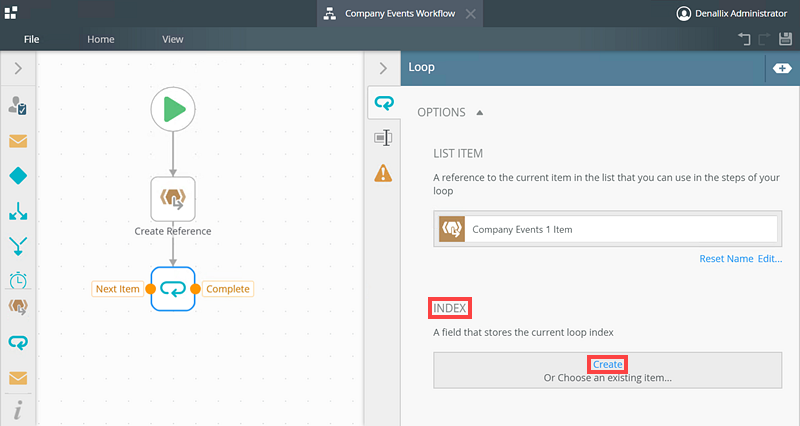This screenshot has height=426, width=800.
Task: Select the timer clock step icon
Action: click(x=18, y=280)
